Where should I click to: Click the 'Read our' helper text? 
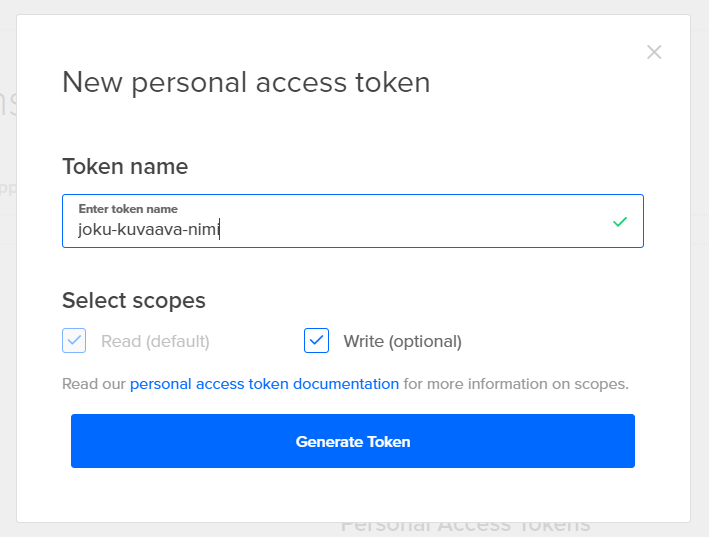[x=94, y=384]
